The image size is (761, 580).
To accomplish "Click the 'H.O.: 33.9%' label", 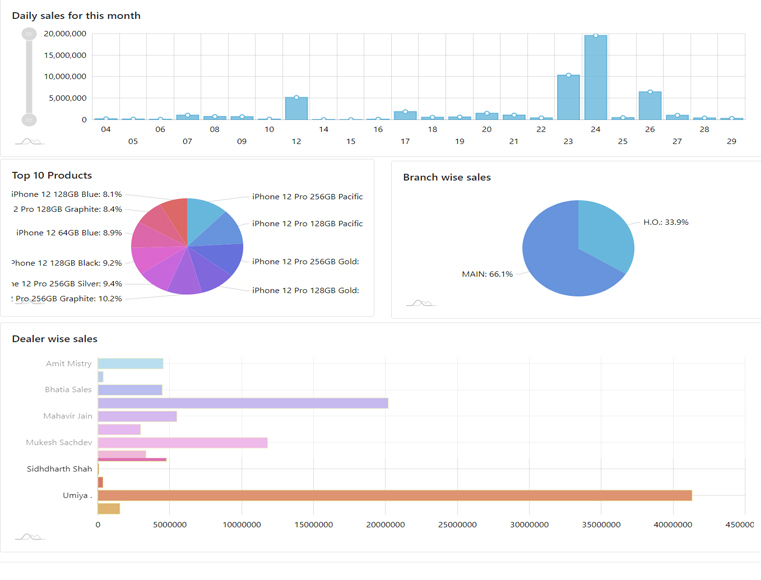I will coord(666,222).
